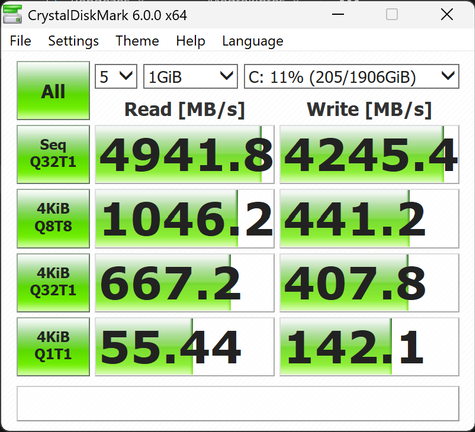Start the 4KiB Q8T8 test
This screenshot has width=475, height=432.
(x=53, y=218)
